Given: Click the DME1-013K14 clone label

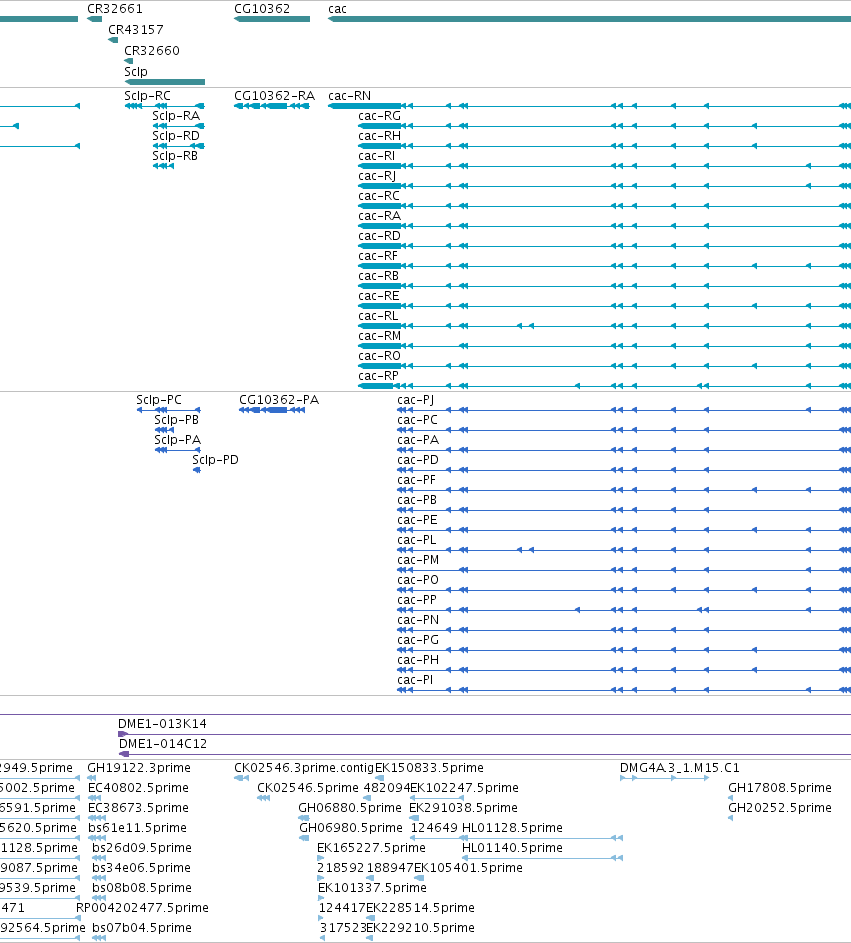Looking at the screenshot, I should [x=162, y=723].
